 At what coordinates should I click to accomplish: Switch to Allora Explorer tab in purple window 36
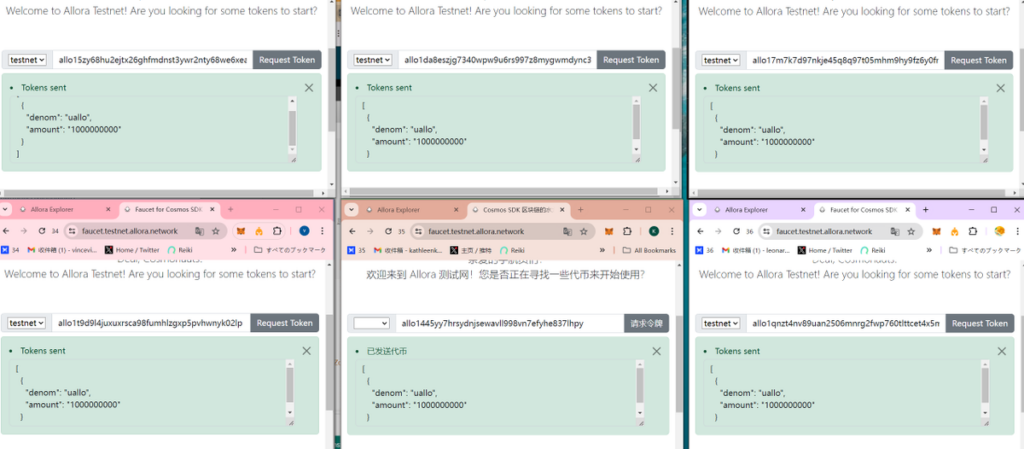click(761, 209)
